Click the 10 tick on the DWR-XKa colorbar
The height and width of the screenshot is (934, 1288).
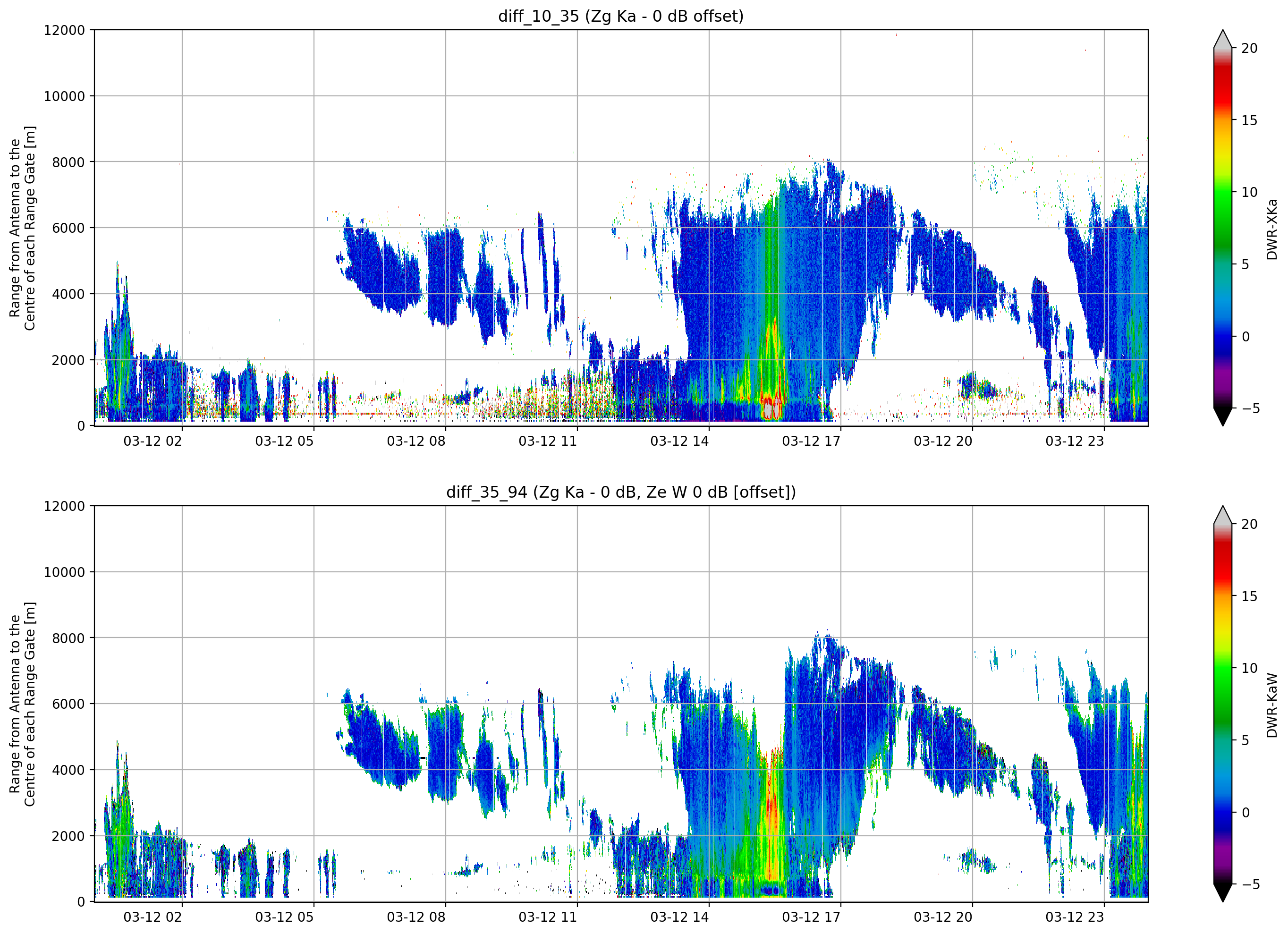(x=1249, y=192)
